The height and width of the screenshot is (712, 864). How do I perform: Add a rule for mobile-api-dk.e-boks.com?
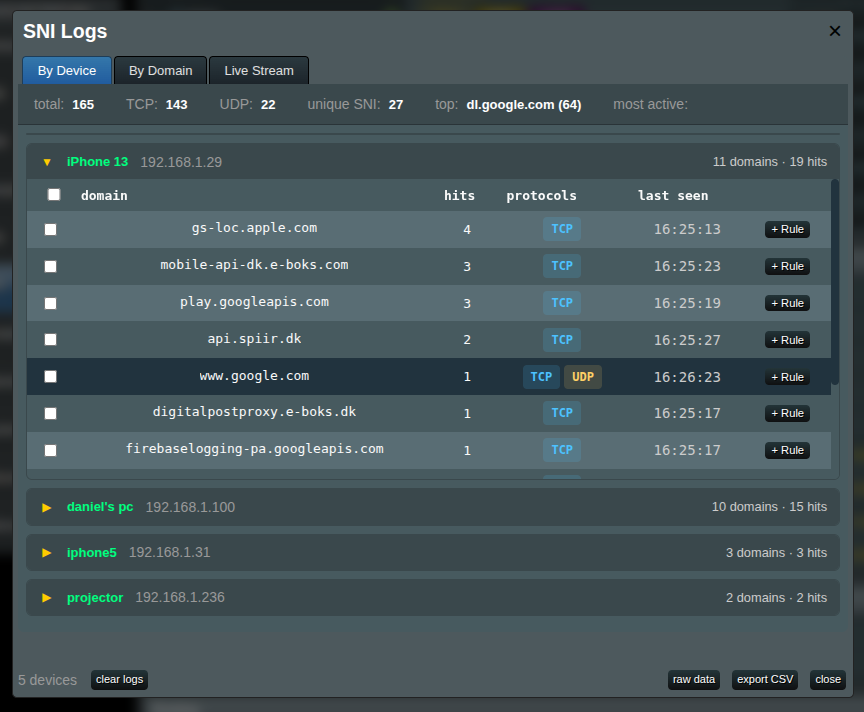[x=787, y=266]
